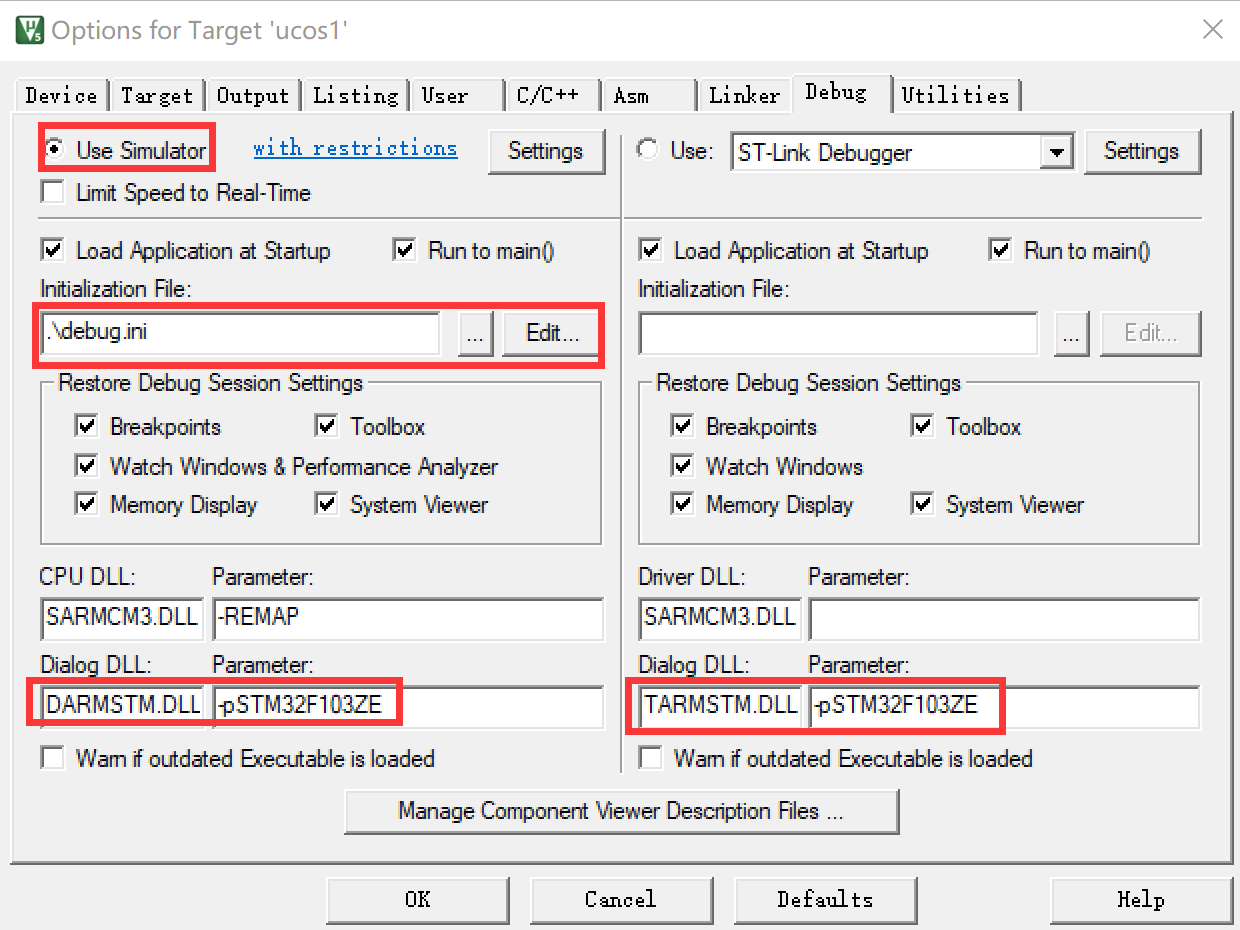This screenshot has width=1240, height=930.
Task: Toggle ST-Link Memory Display checkbox
Action: (683, 505)
